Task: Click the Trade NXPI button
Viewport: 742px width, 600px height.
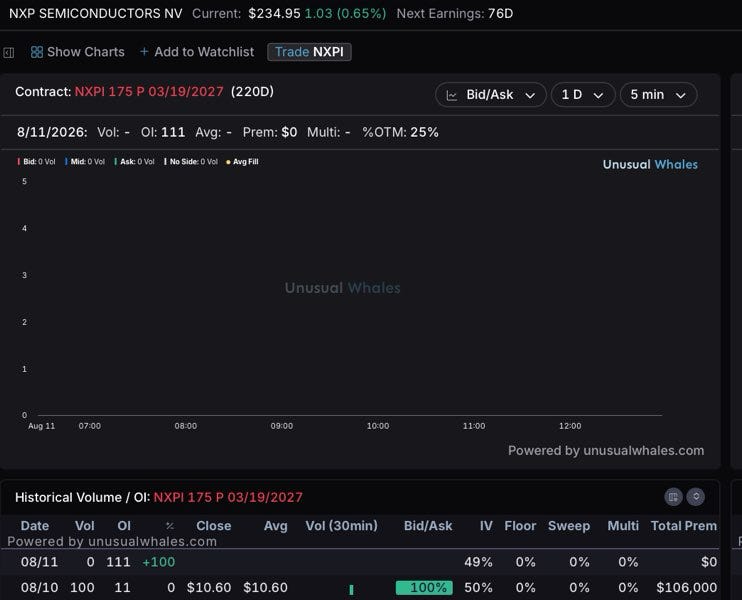Action: coord(309,52)
